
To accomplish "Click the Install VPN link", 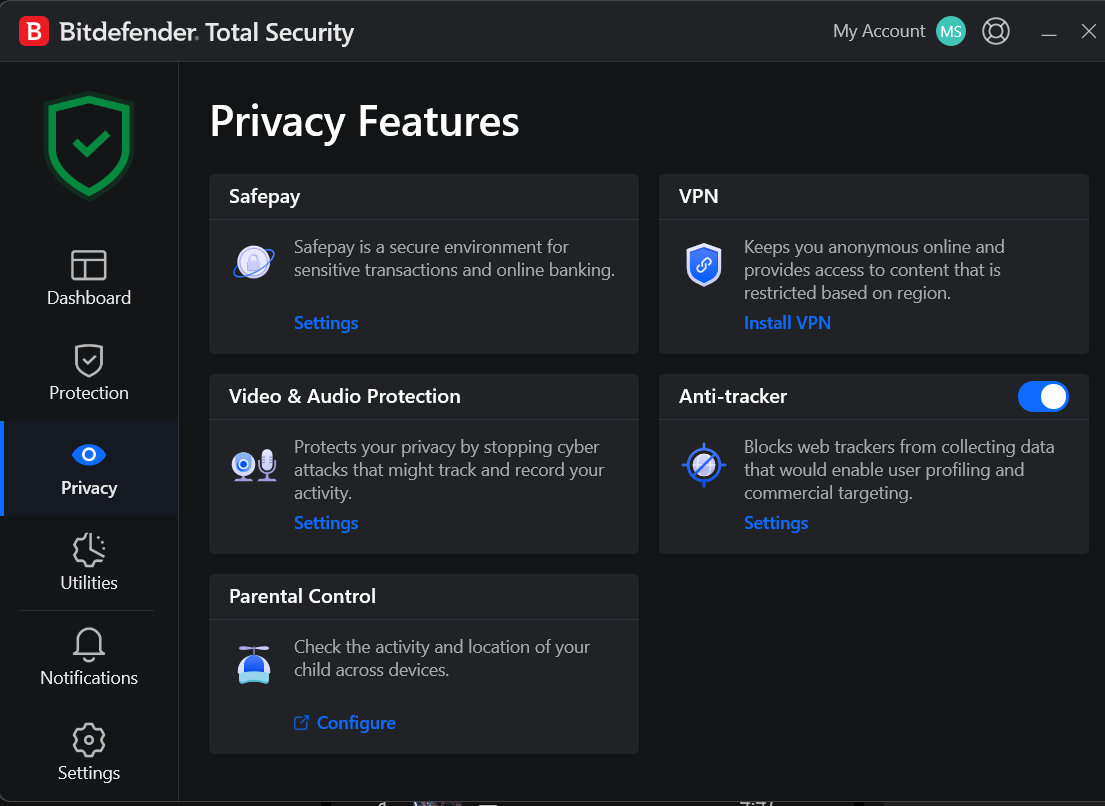I will [x=787, y=323].
